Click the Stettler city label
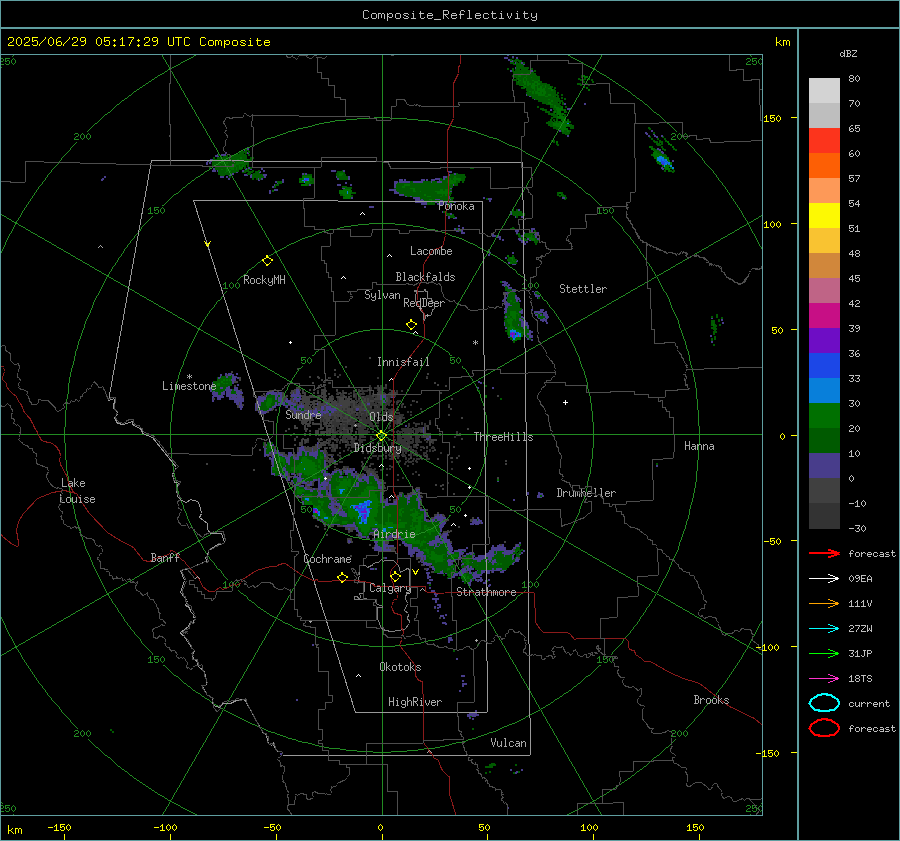This screenshot has width=900, height=841. [583, 289]
